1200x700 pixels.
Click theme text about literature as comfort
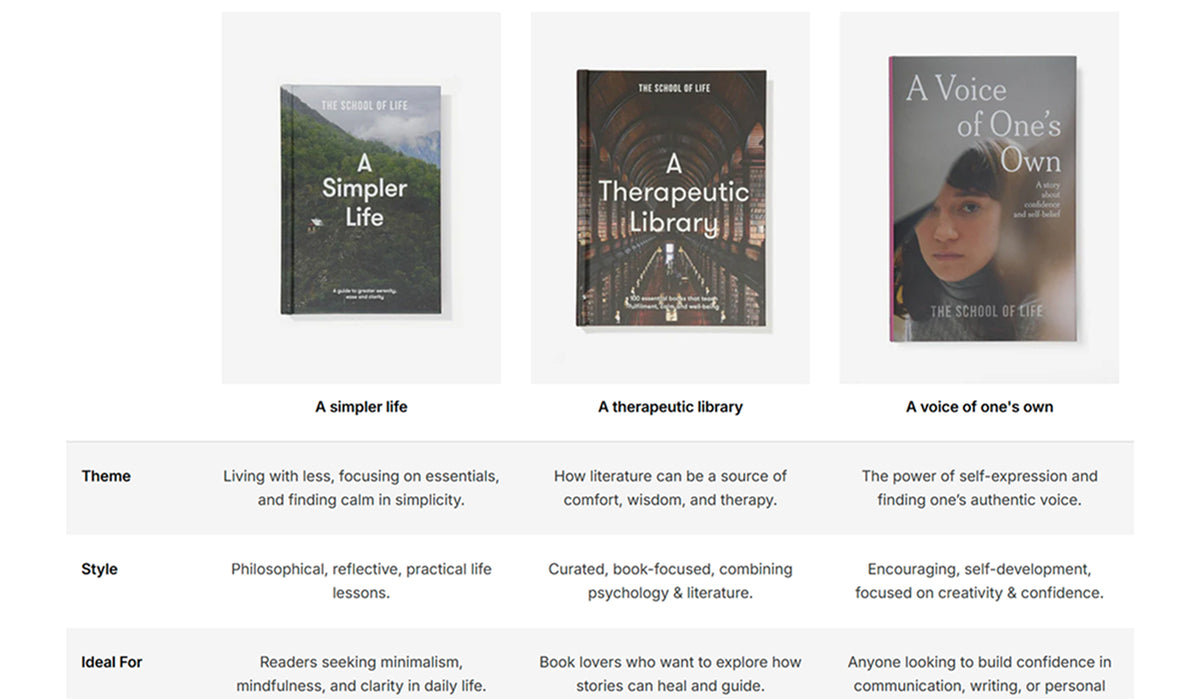coord(670,488)
